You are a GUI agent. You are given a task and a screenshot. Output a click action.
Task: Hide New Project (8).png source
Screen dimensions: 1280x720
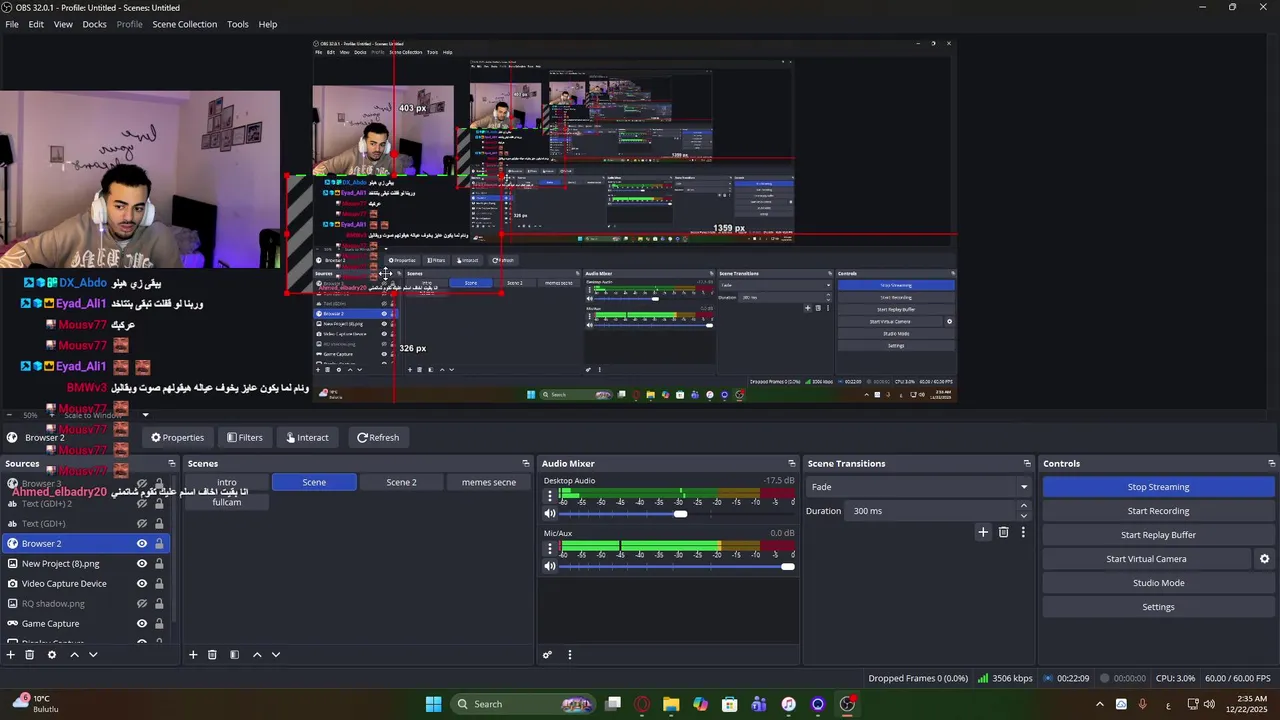tap(142, 563)
